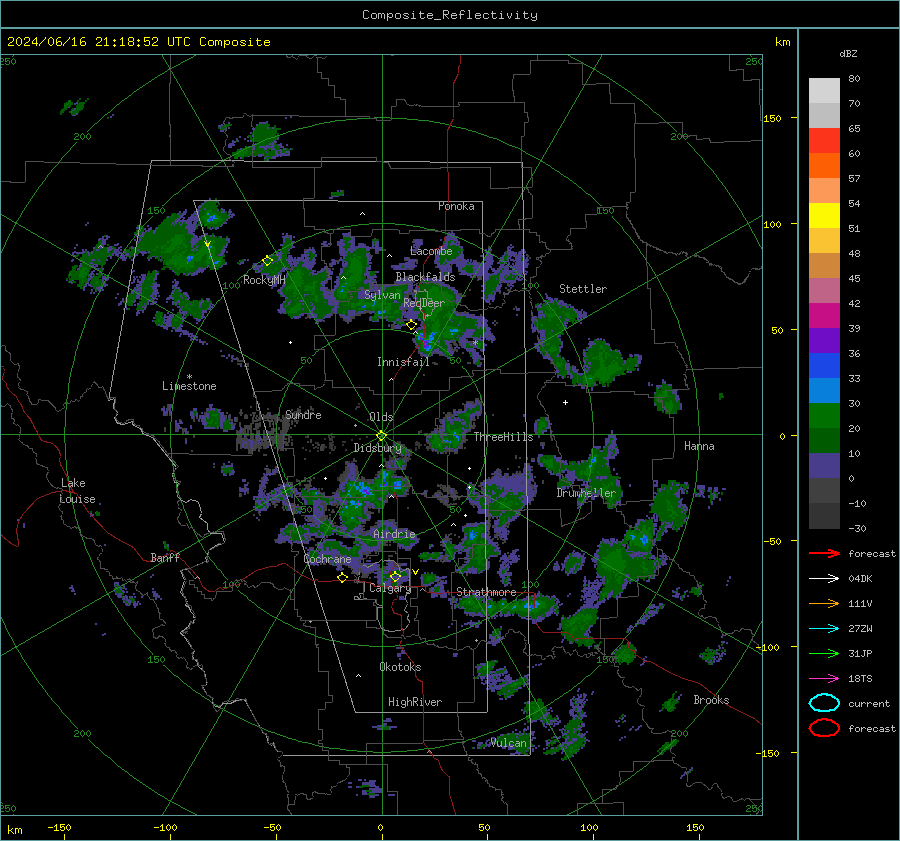Click the Okotoks city label
Image resolution: width=900 pixels, height=841 pixels.
(400, 667)
